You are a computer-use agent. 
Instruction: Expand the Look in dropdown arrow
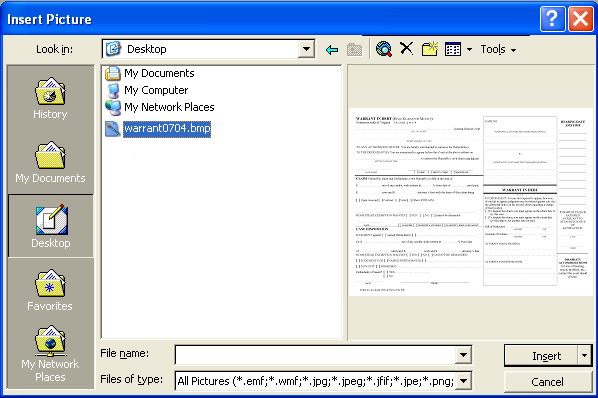pos(306,49)
